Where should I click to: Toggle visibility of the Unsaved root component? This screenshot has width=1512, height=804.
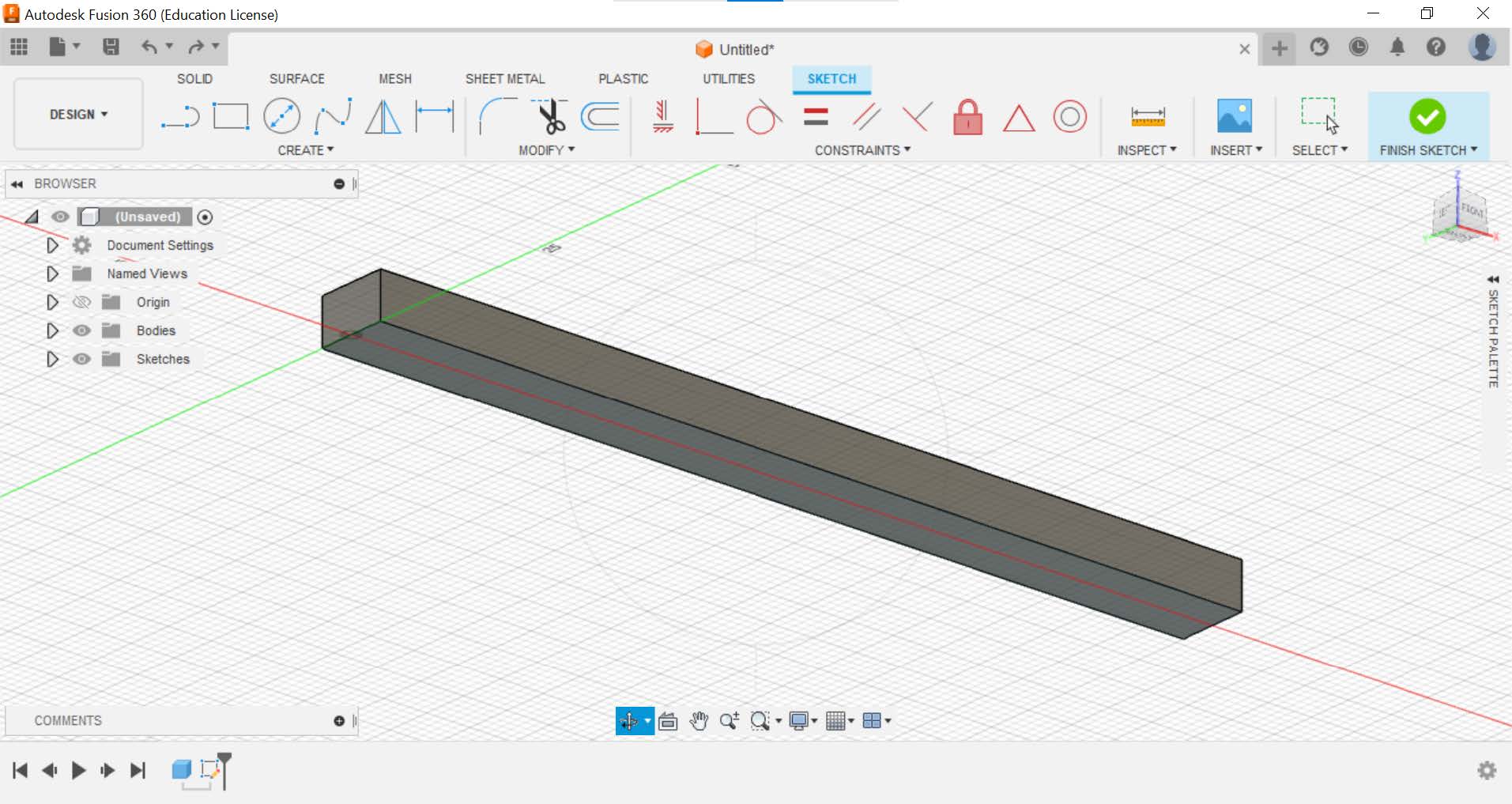(60, 217)
